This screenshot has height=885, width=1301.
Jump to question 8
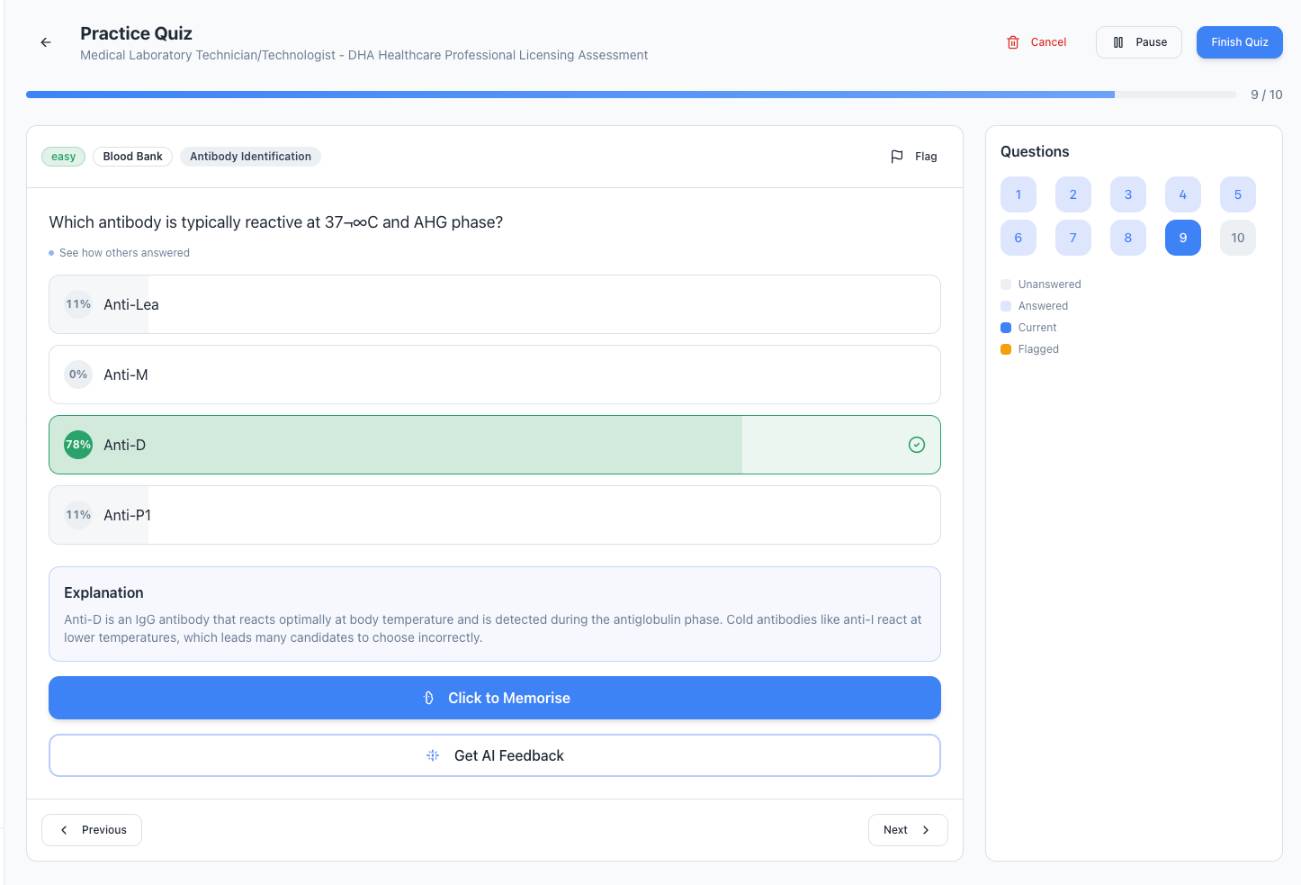click(1128, 238)
